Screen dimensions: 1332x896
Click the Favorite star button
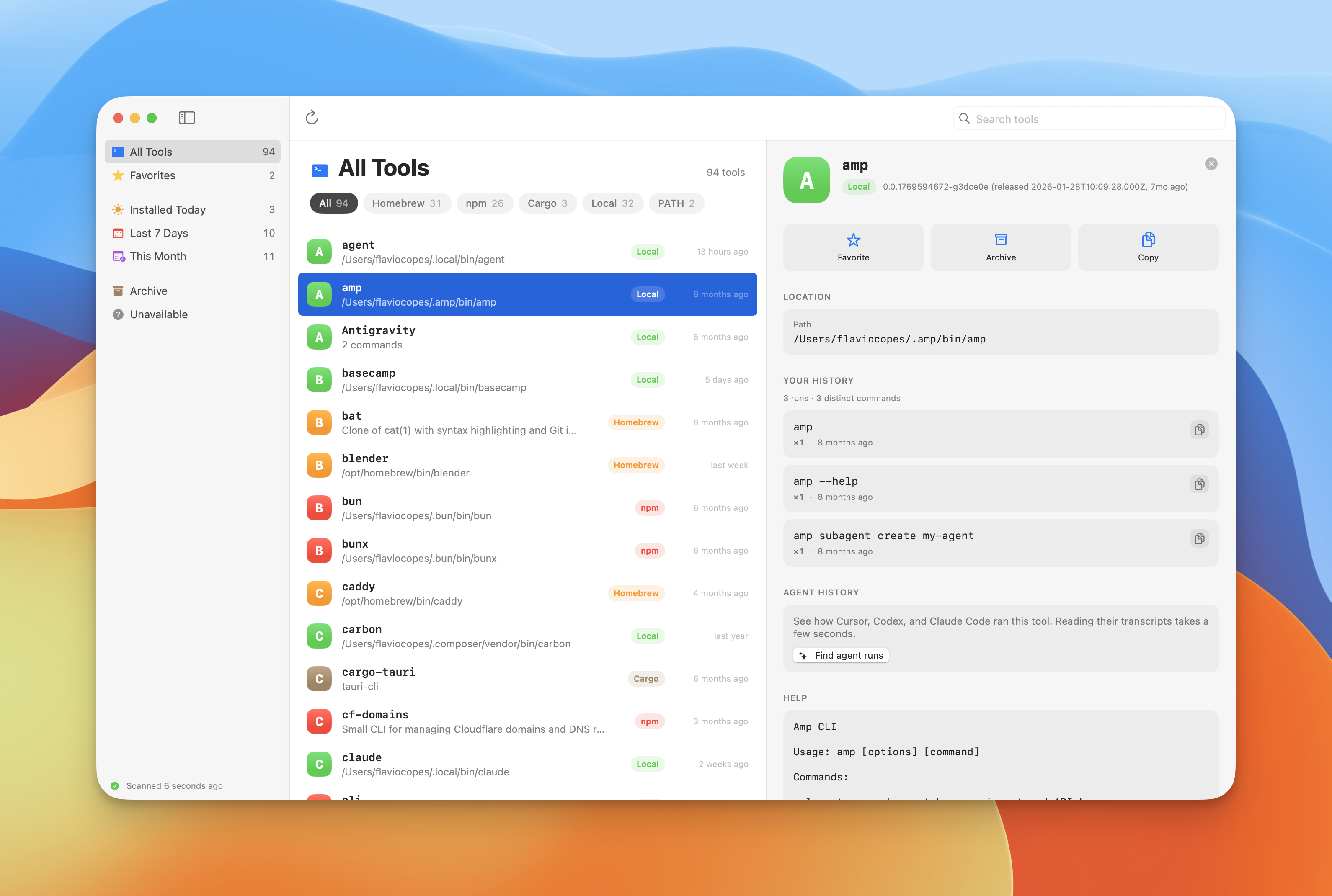click(x=853, y=247)
